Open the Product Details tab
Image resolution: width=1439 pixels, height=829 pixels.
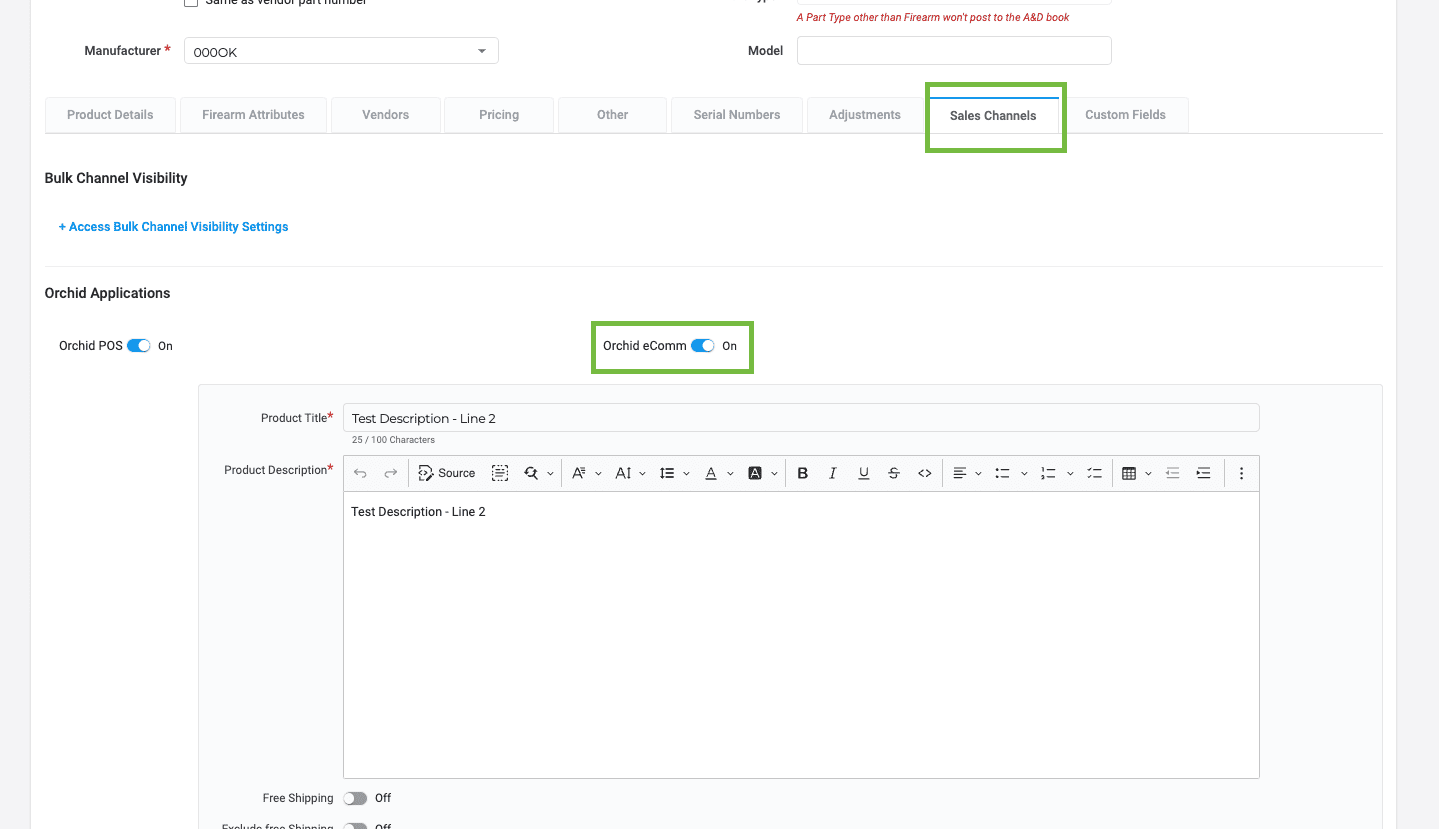point(110,115)
